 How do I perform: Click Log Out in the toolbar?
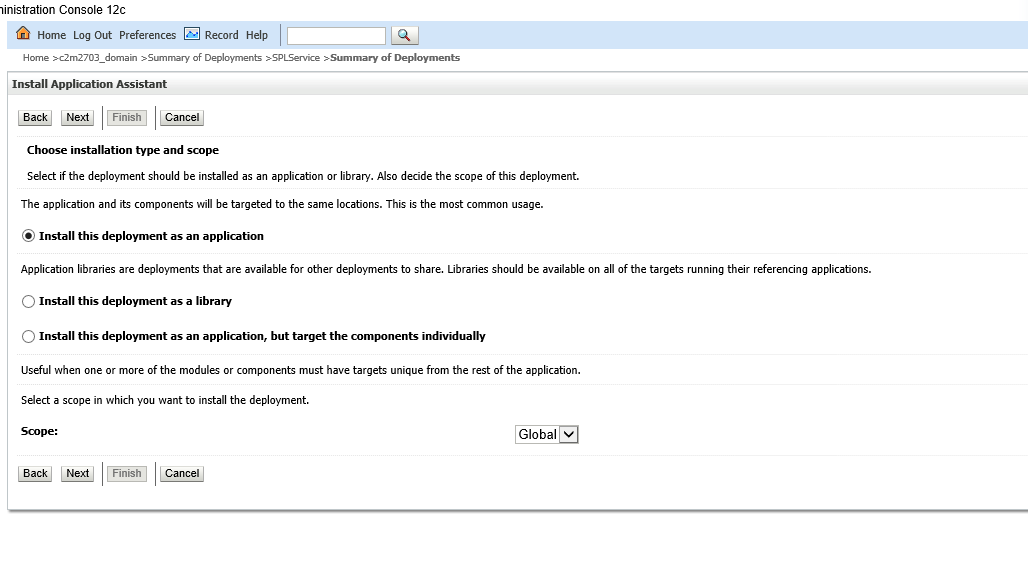(x=92, y=35)
